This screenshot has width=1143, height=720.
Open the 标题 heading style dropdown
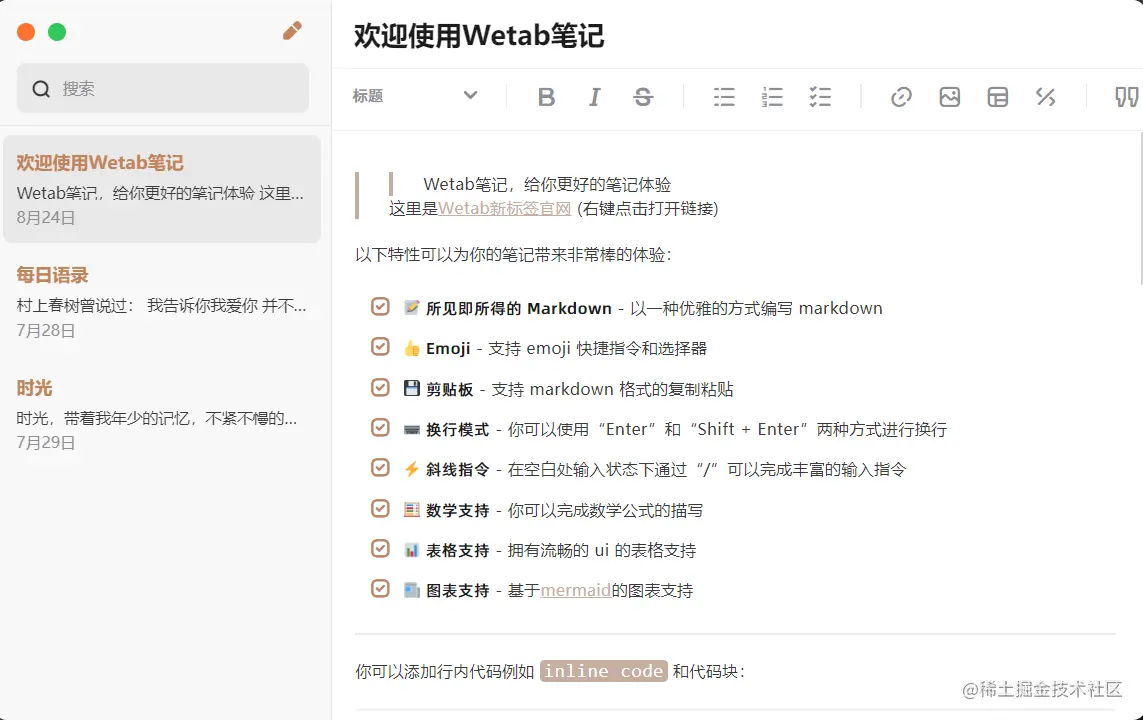click(x=416, y=95)
